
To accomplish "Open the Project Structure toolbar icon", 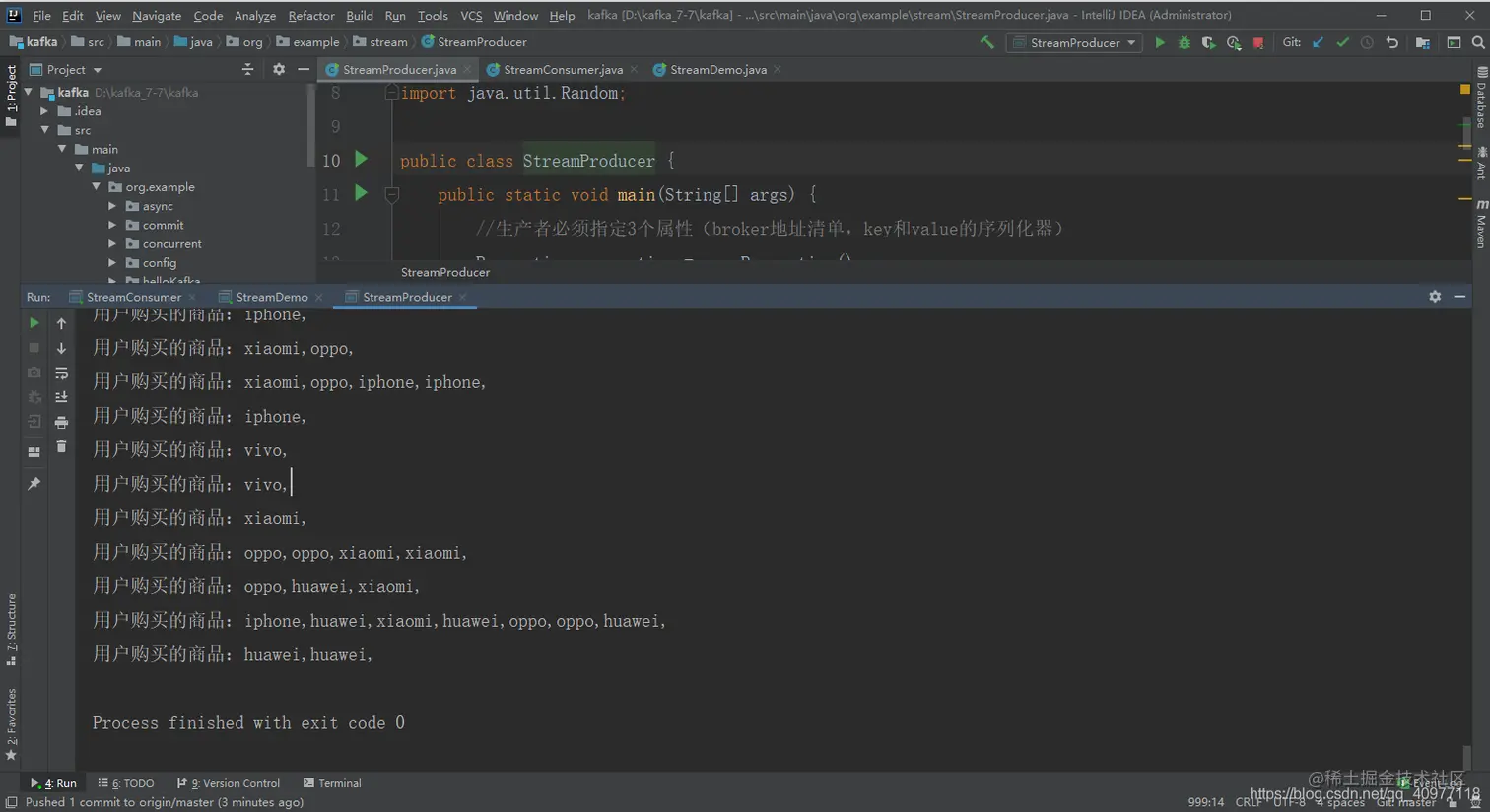I will (x=1422, y=42).
